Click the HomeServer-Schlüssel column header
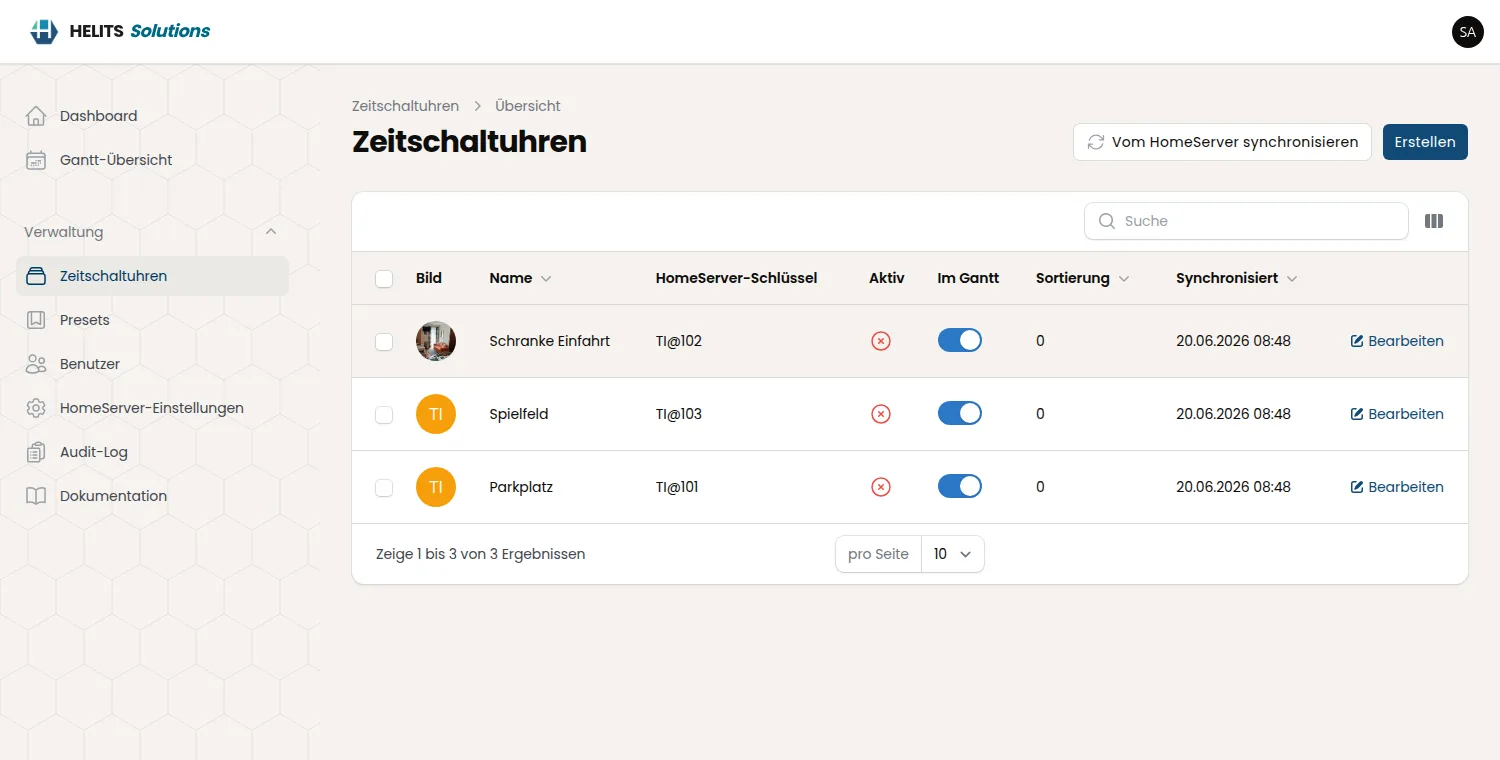 pos(737,278)
